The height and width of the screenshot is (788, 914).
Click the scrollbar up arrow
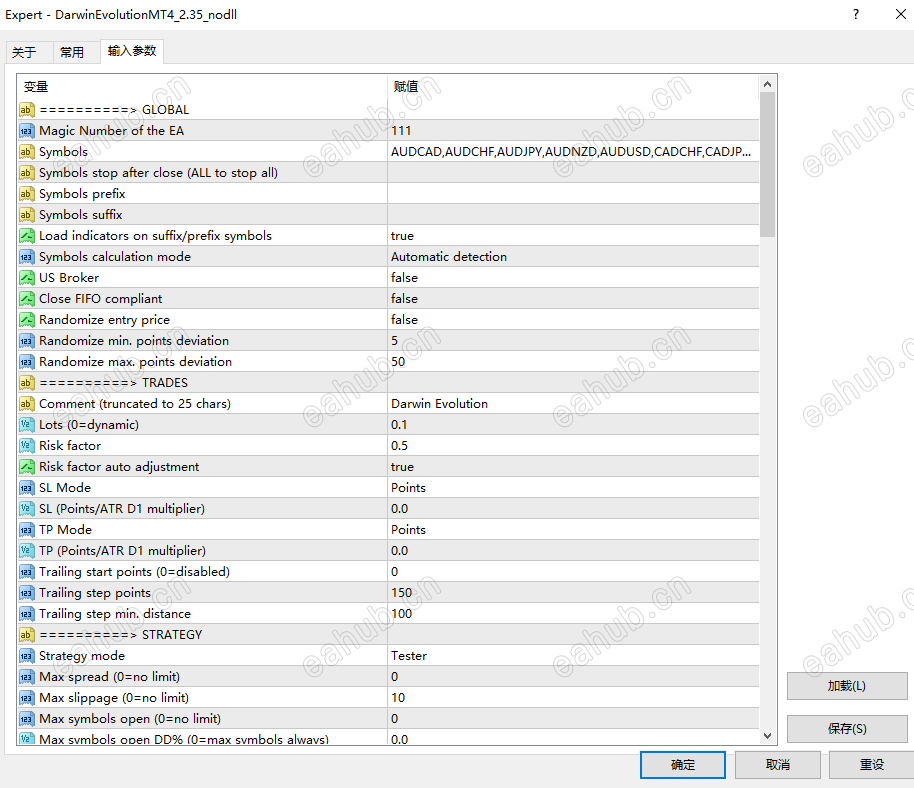767,85
